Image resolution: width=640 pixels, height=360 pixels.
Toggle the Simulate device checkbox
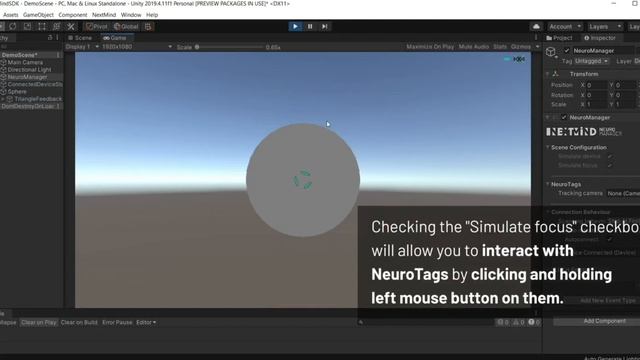[609, 156]
